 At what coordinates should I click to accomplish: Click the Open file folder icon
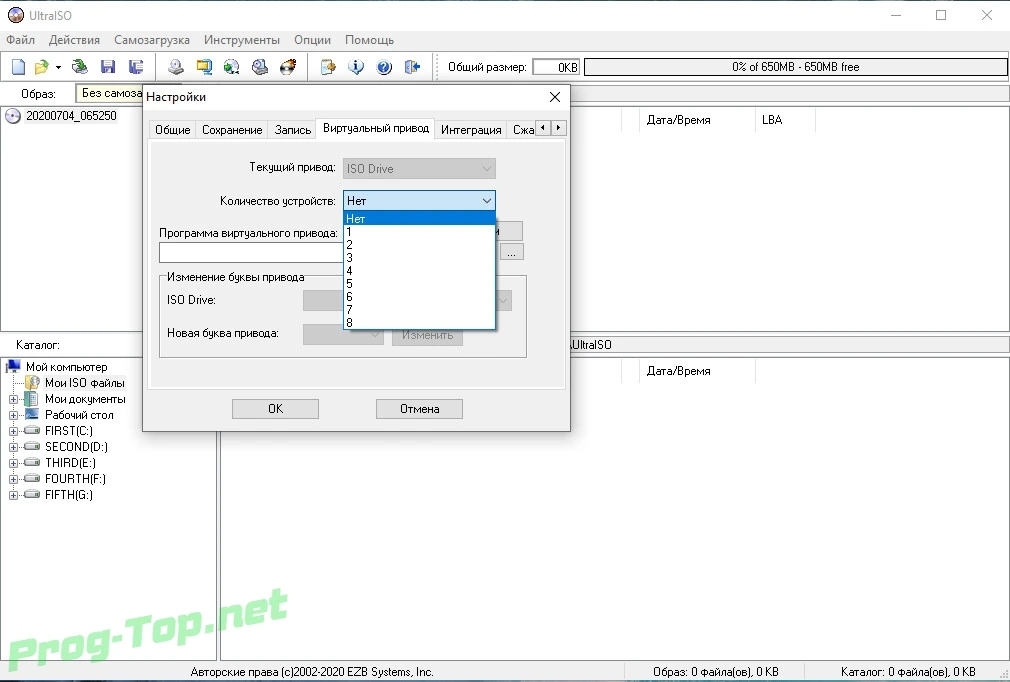pos(41,67)
